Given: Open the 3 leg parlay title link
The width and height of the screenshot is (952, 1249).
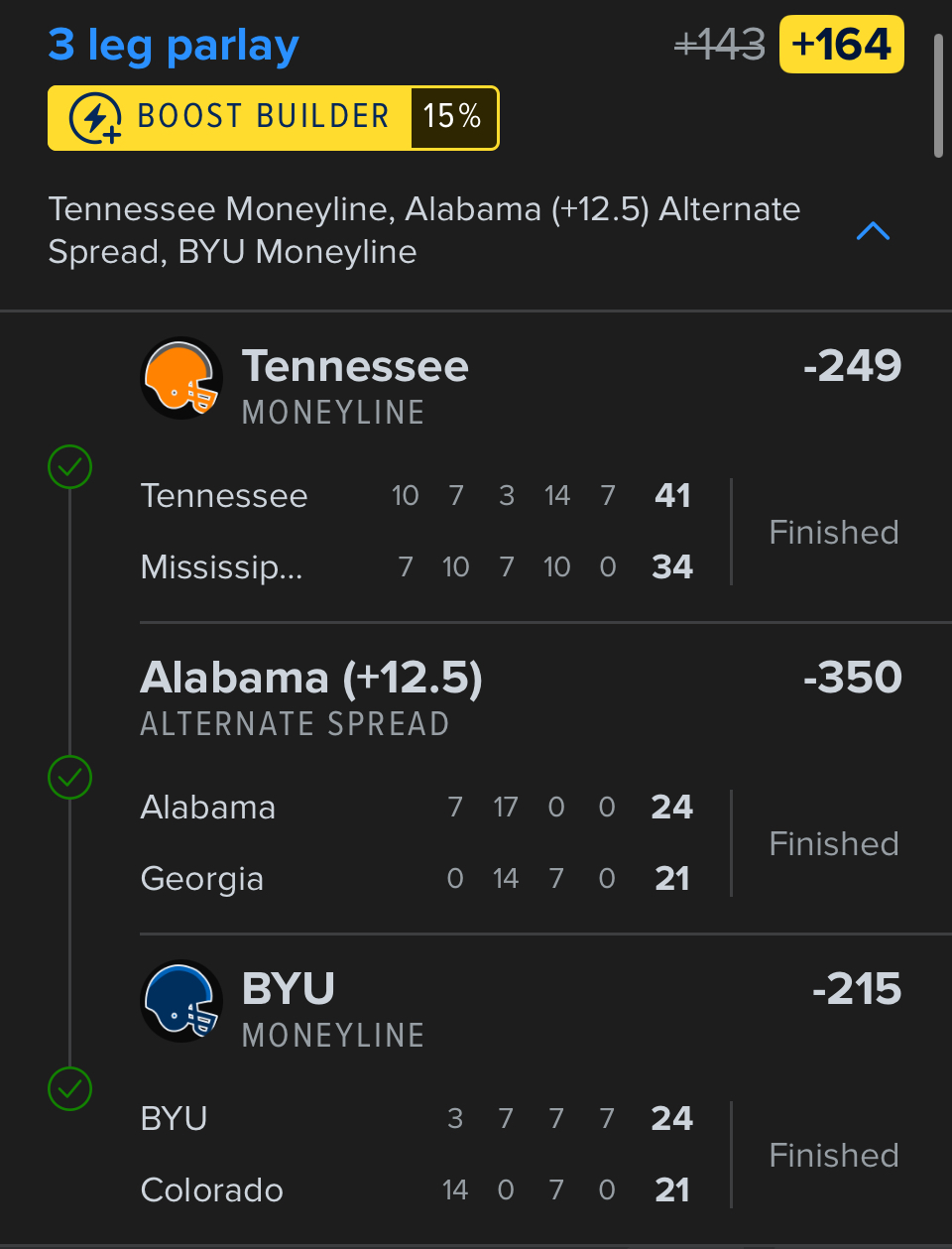Looking at the screenshot, I should click(174, 46).
